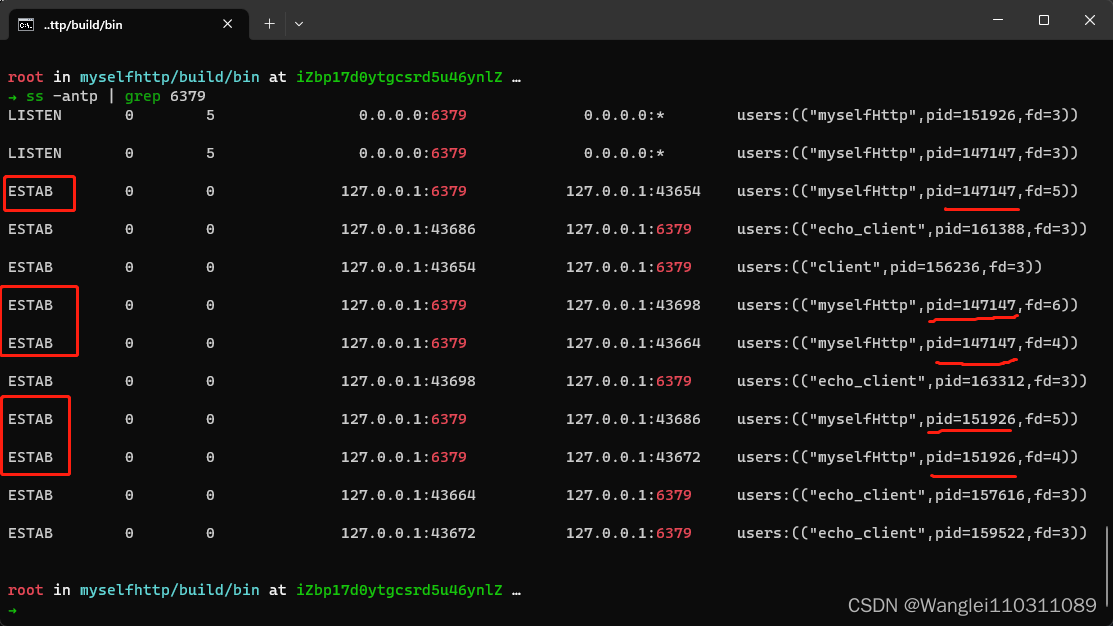Close the "..ttp/build/bin" tab
The image size is (1113, 626).
[227, 23]
